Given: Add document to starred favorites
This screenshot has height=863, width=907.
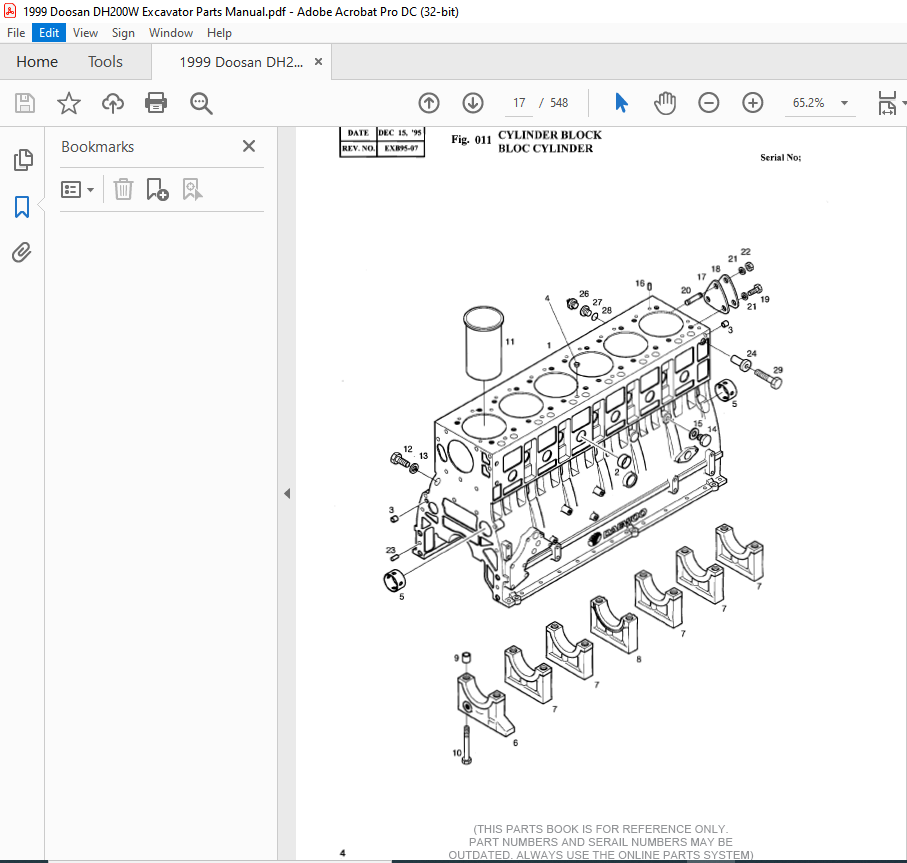Looking at the screenshot, I should point(69,103).
